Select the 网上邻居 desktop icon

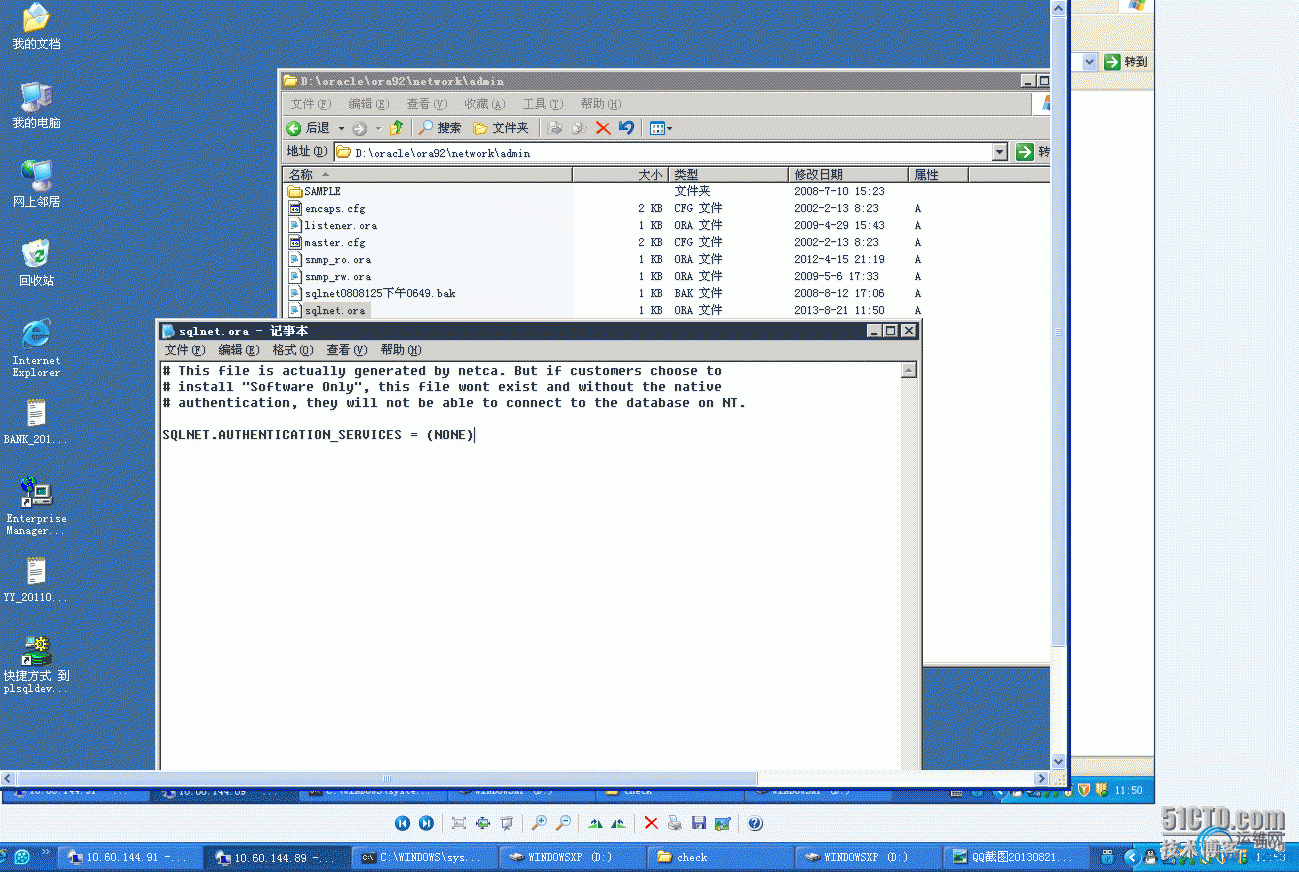tap(36, 184)
